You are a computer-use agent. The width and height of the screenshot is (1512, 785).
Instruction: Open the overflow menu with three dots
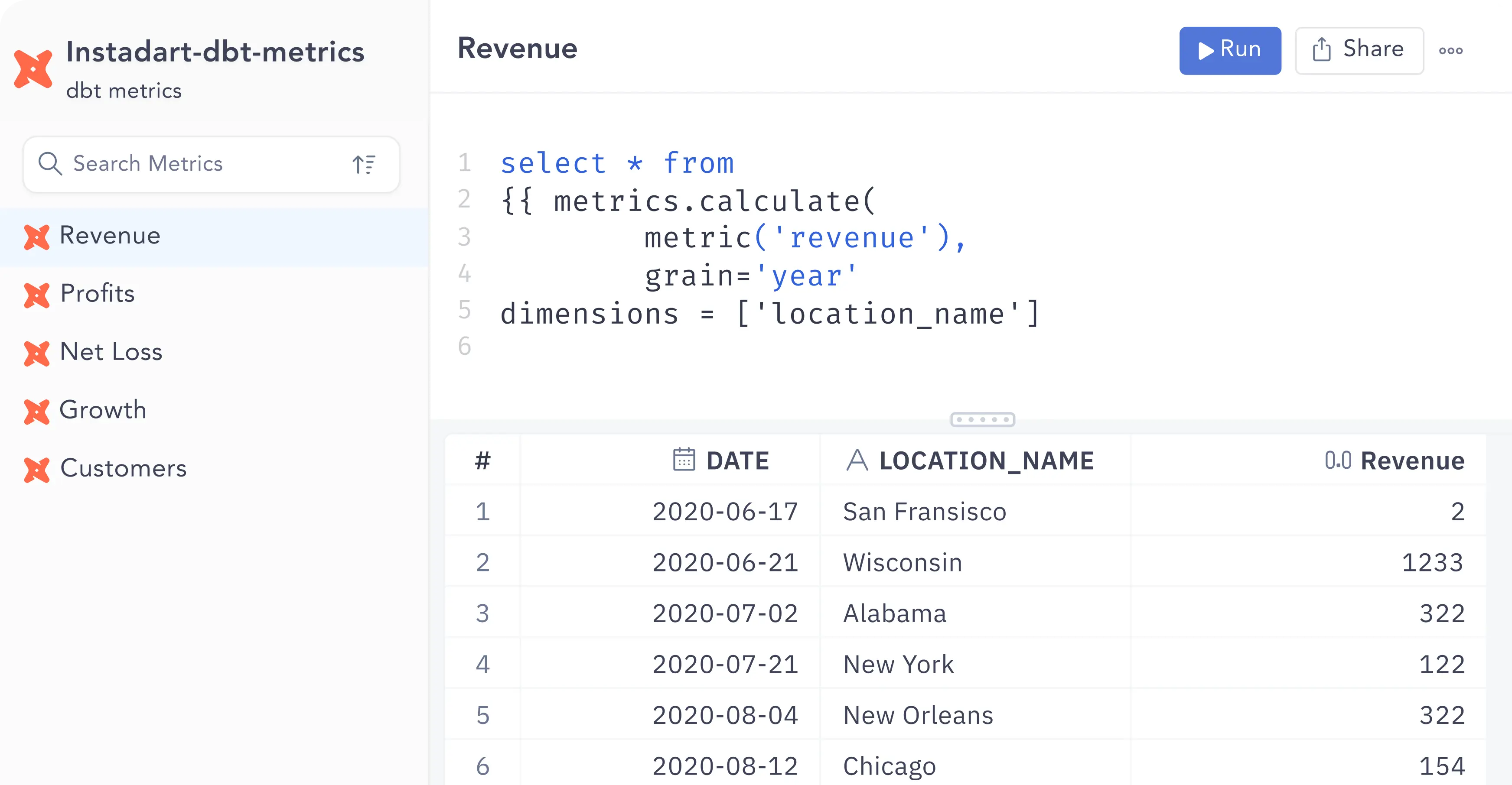coord(1452,49)
